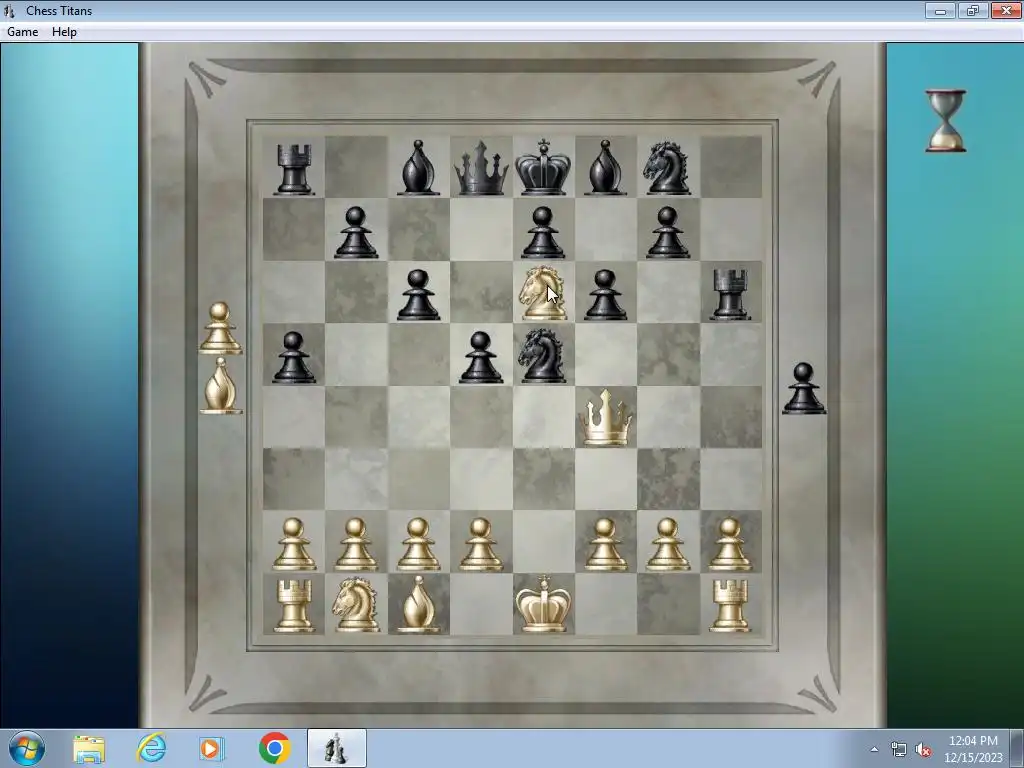Select the black pawn on c6

click(x=418, y=295)
